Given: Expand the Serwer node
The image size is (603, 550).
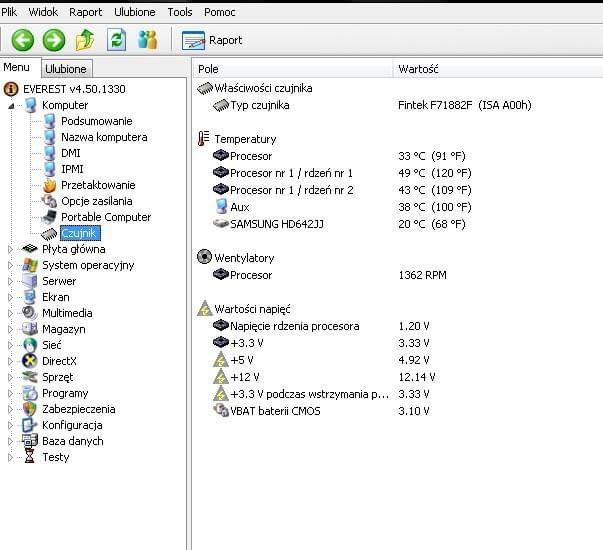Looking at the screenshot, I should (10, 281).
